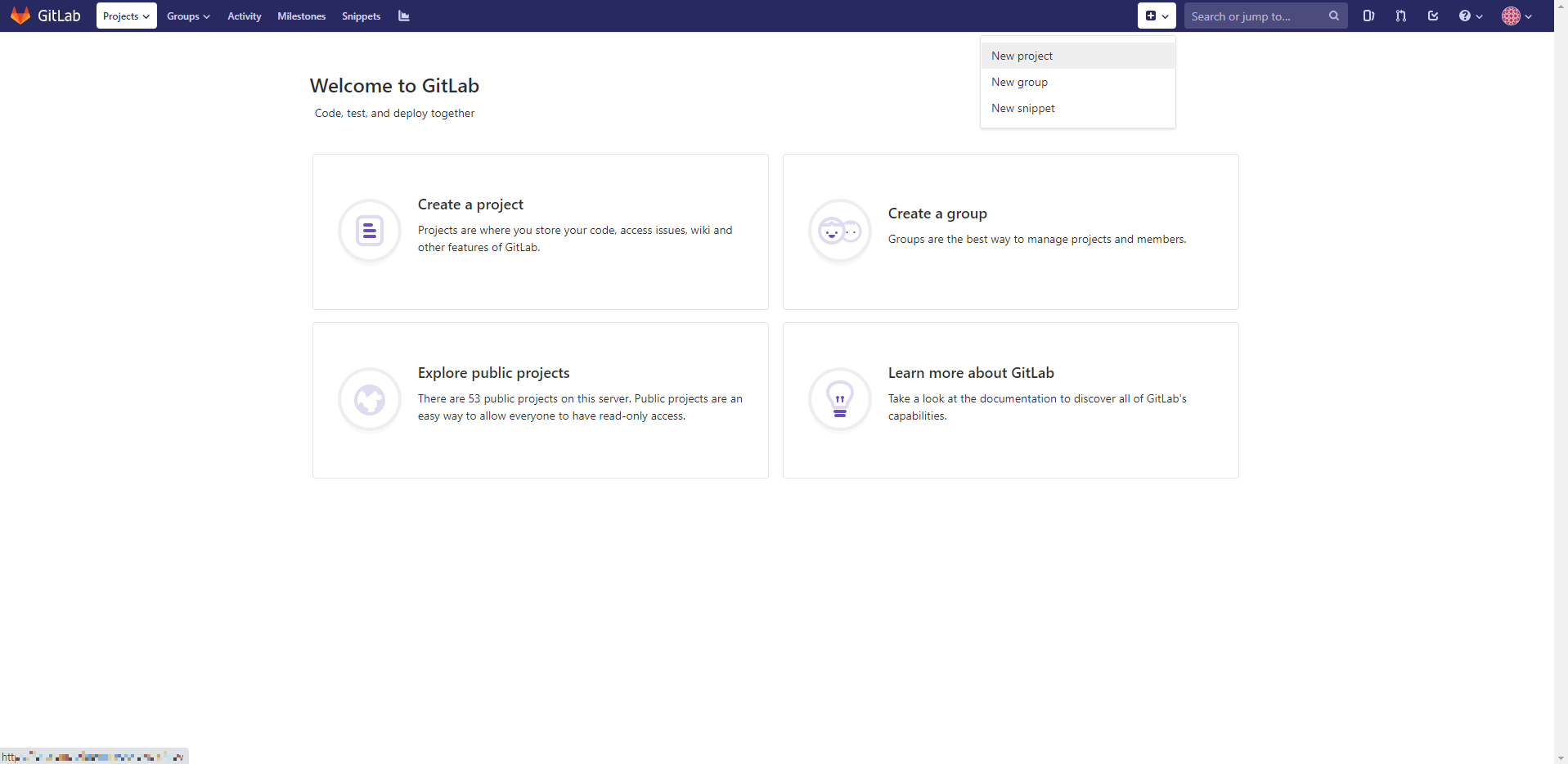Click the page vertical scrollbar

(x=1561, y=382)
